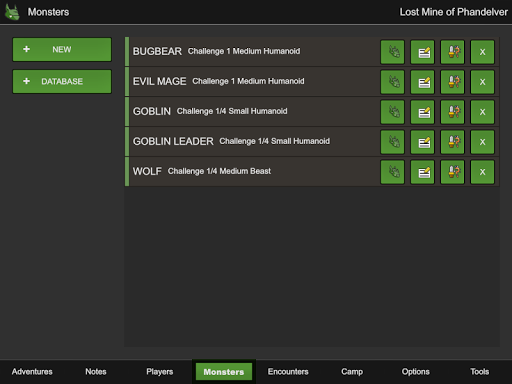Go to the Adventures tab
Viewport: 512px width, 384px height.
click(32, 372)
